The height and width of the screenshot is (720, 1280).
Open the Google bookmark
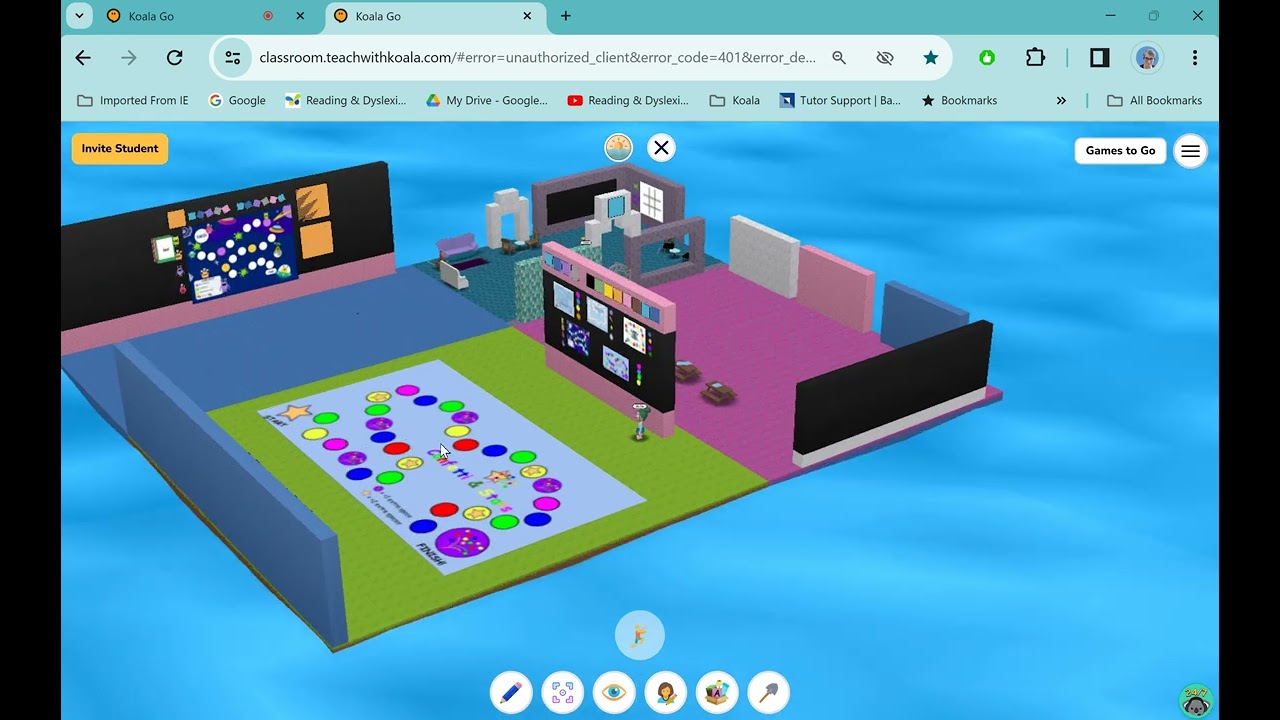tap(237, 100)
